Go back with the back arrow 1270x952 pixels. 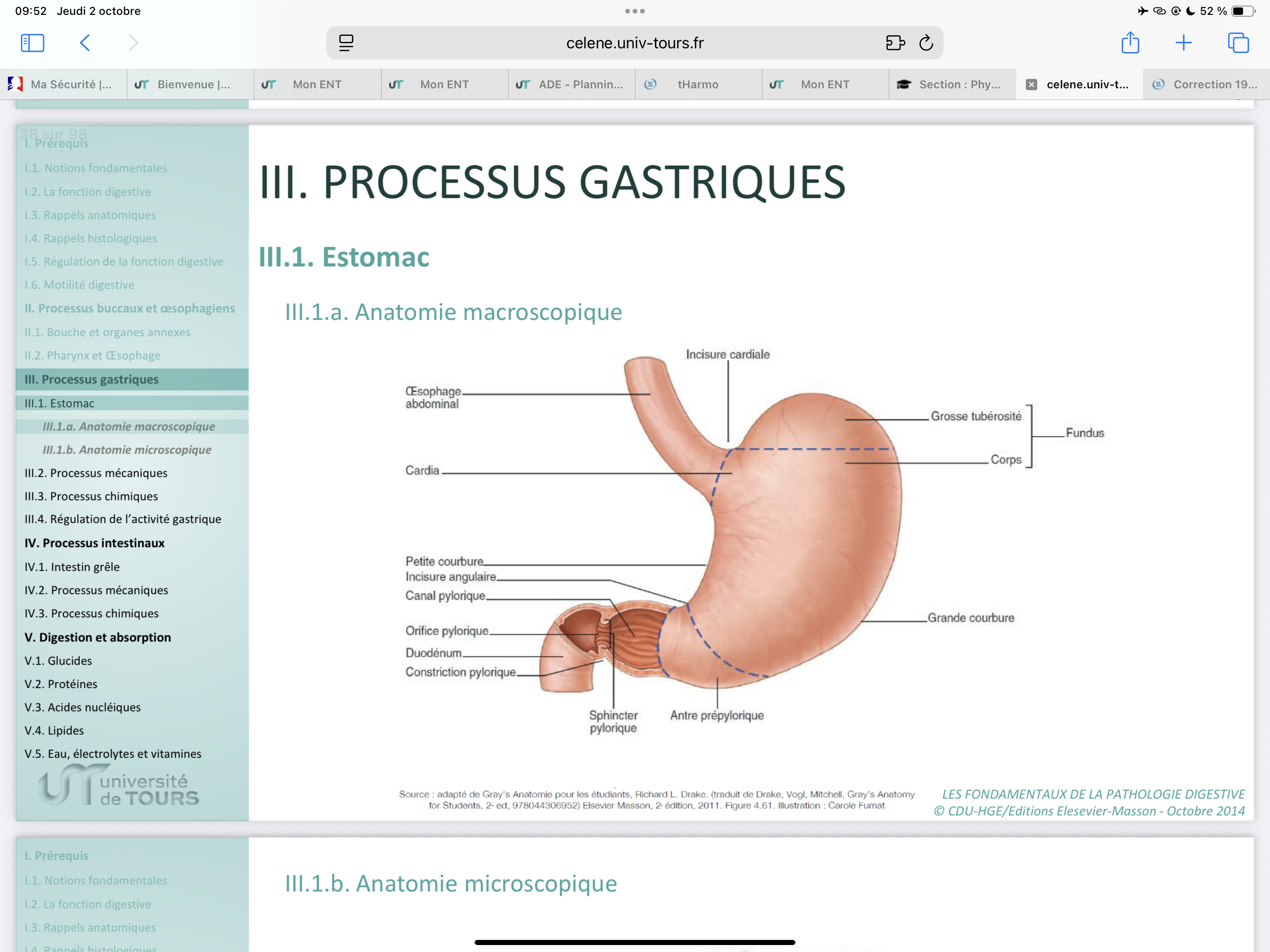pyautogui.click(x=85, y=43)
